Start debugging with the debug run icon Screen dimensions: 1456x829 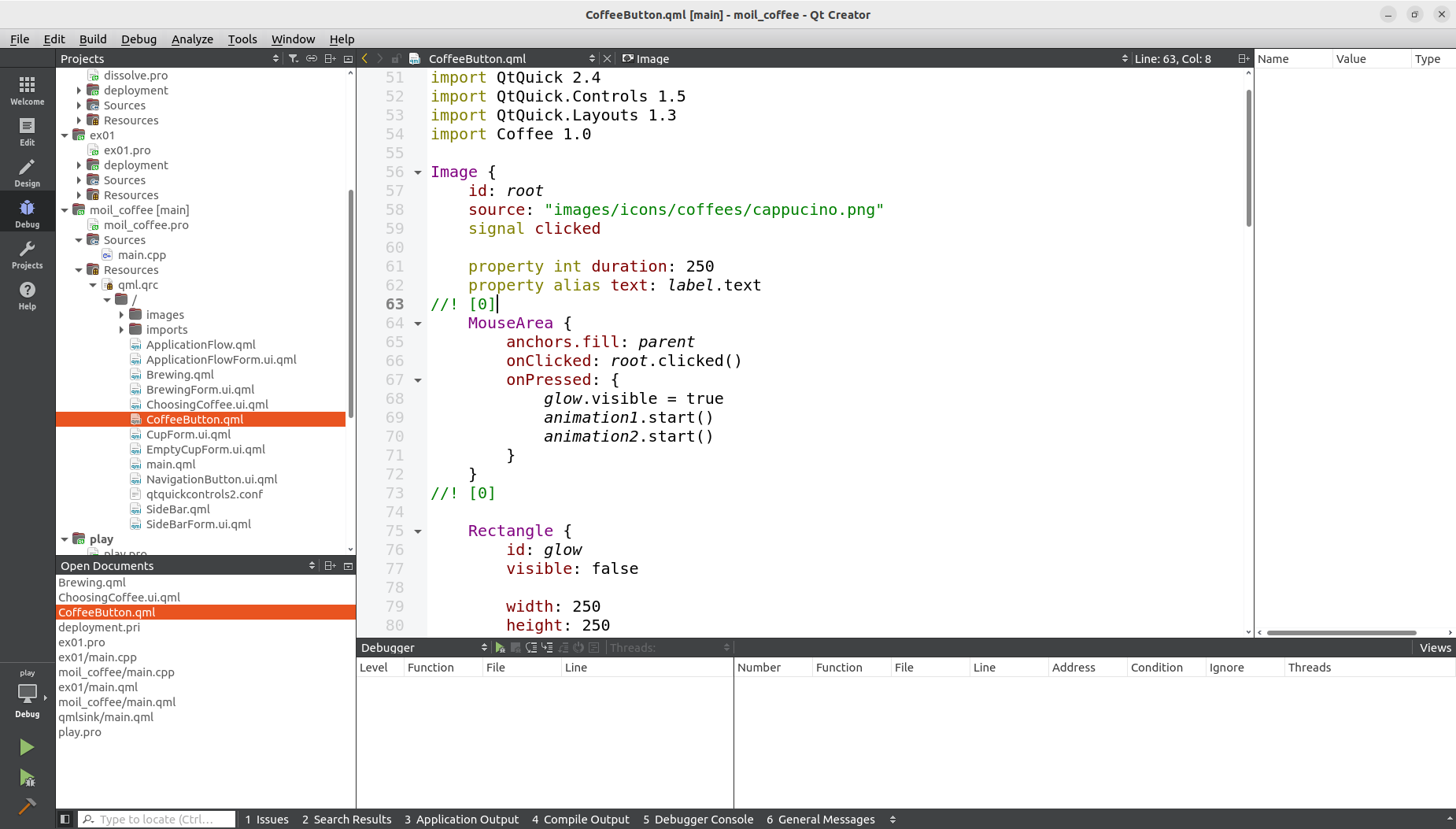(x=26, y=779)
